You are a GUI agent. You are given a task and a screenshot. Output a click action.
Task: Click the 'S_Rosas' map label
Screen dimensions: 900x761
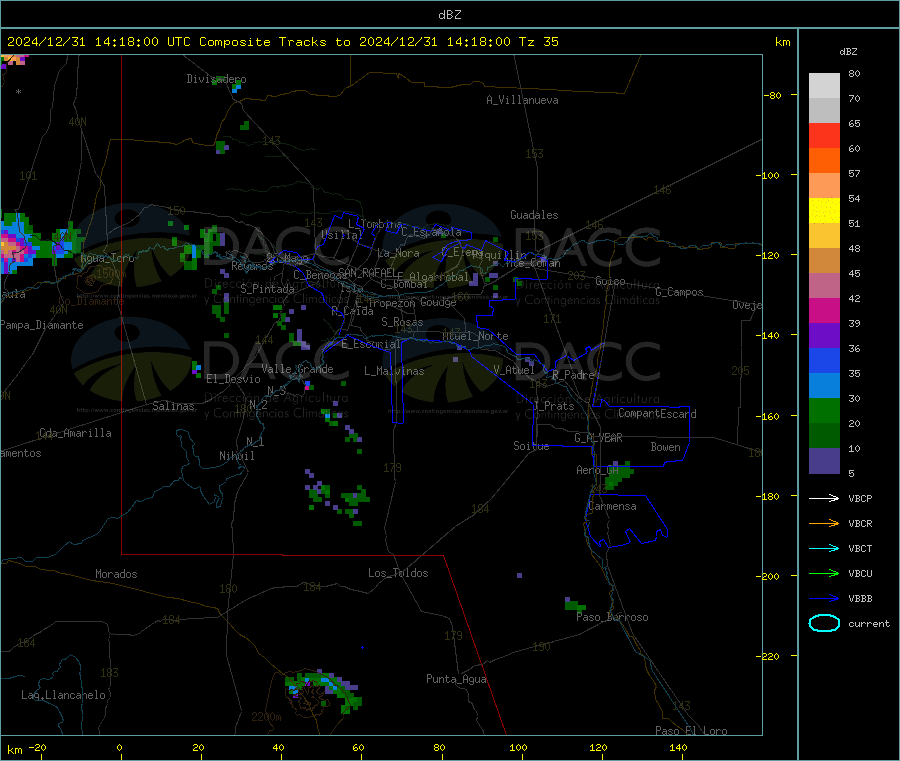(x=402, y=322)
